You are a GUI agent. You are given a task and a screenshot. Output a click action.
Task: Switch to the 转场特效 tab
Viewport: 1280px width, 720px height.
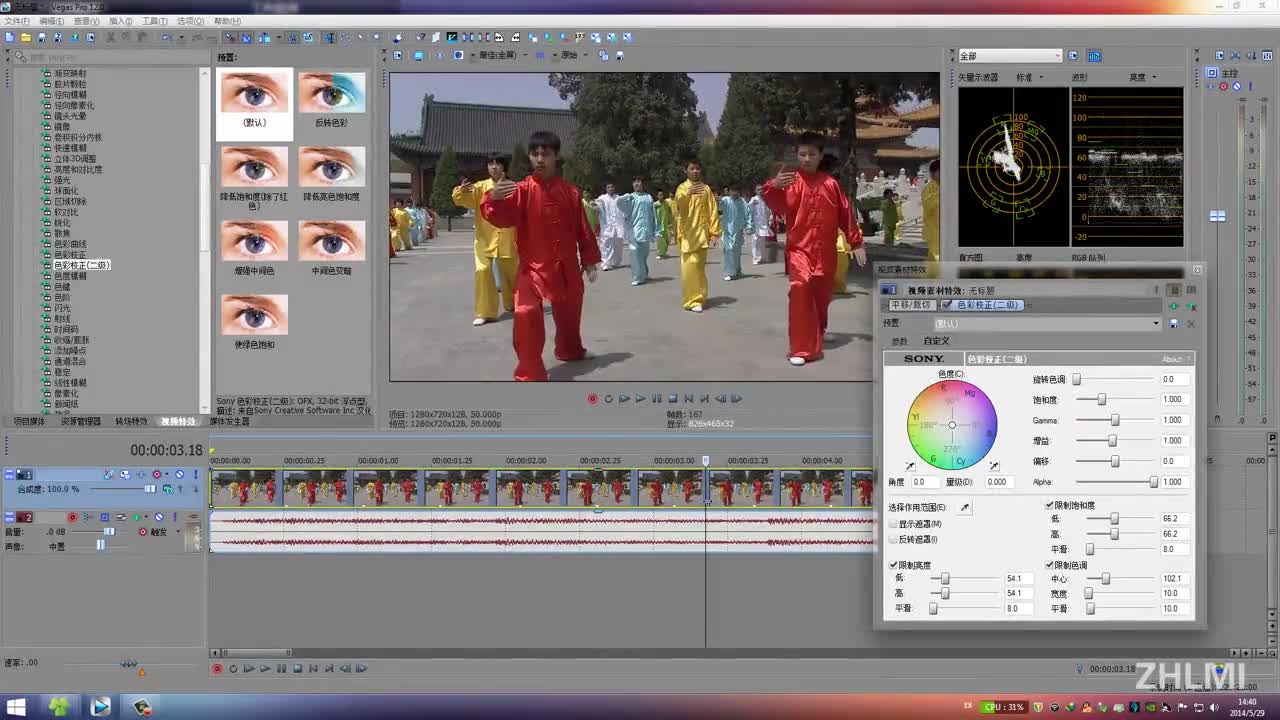131,422
